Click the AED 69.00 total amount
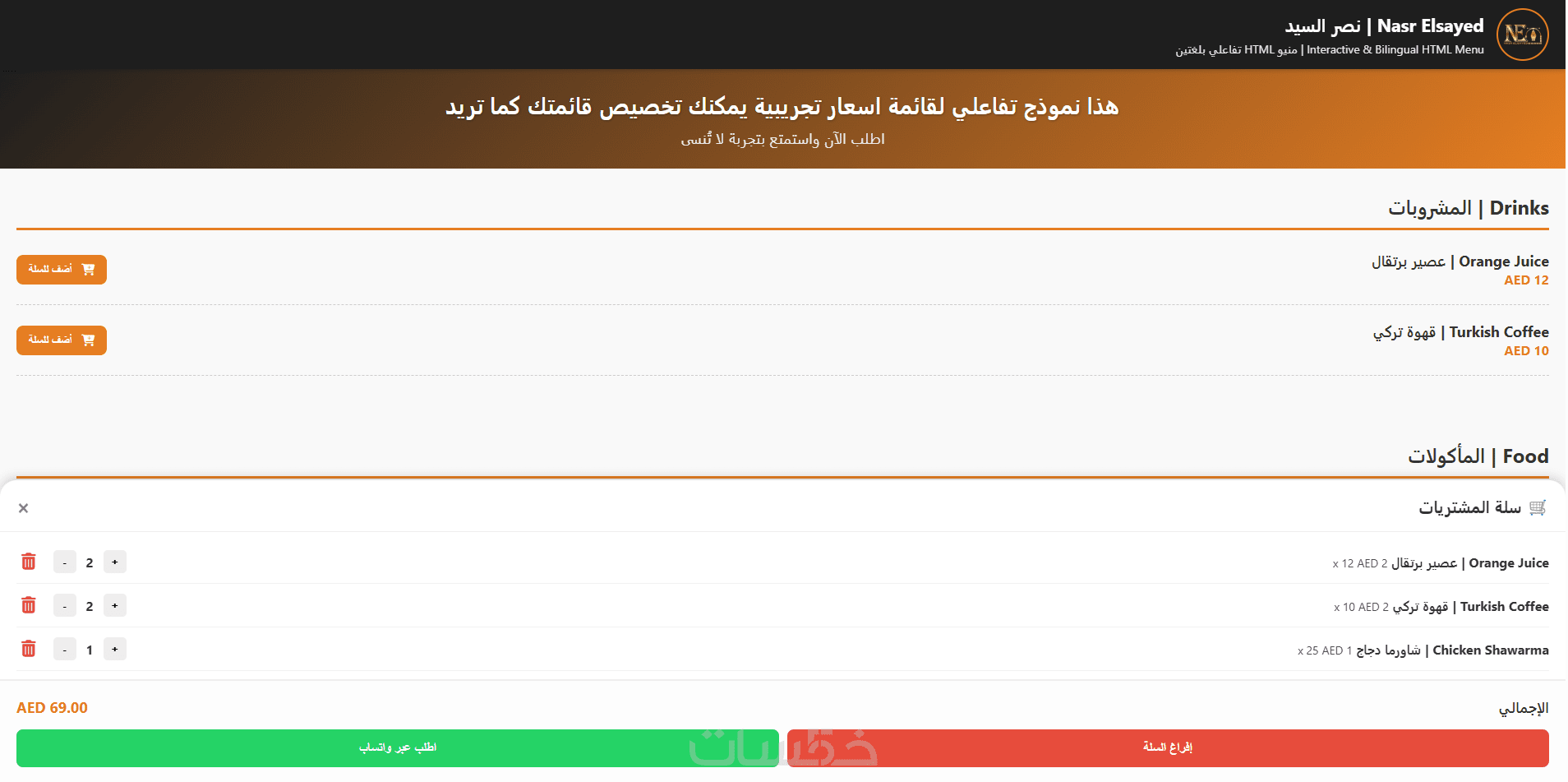 click(x=52, y=708)
